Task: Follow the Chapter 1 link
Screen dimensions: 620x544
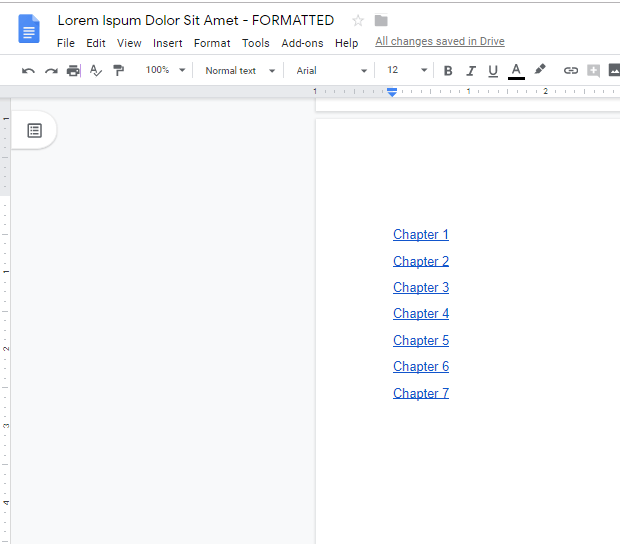Action: 421,234
